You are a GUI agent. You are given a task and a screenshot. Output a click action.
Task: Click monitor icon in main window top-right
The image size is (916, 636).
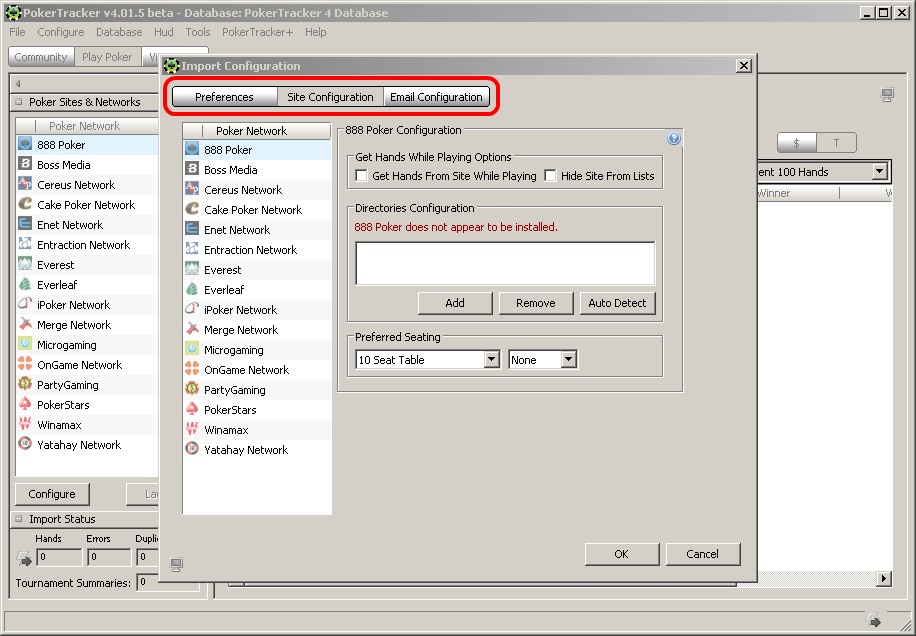click(887, 95)
